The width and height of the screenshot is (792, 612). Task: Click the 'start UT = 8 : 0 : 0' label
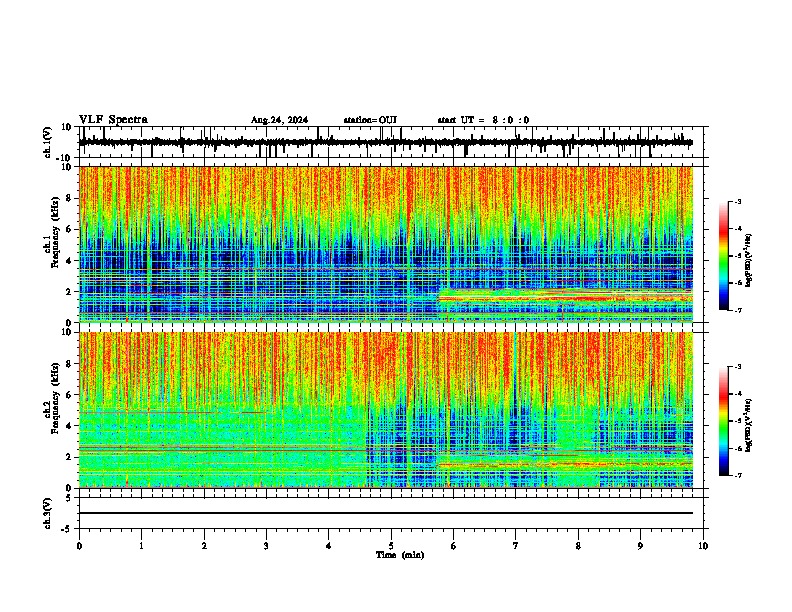pyautogui.click(x=483, y=120)
